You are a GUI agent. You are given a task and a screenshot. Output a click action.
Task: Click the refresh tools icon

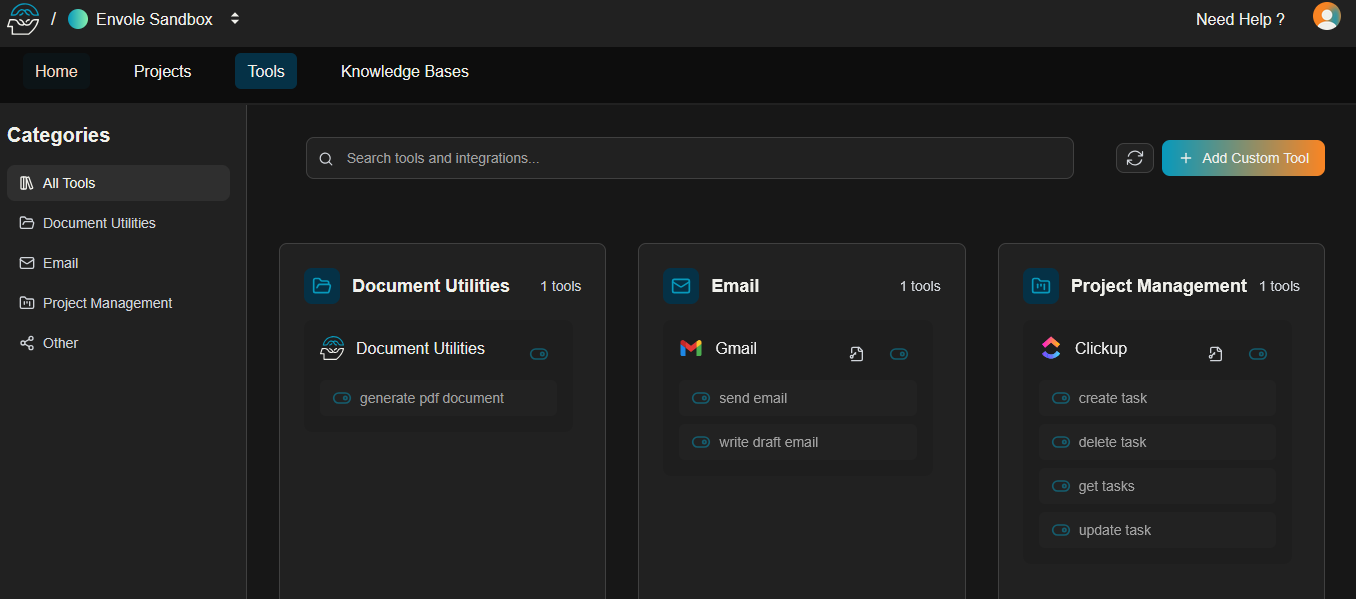coord(1135,158)
